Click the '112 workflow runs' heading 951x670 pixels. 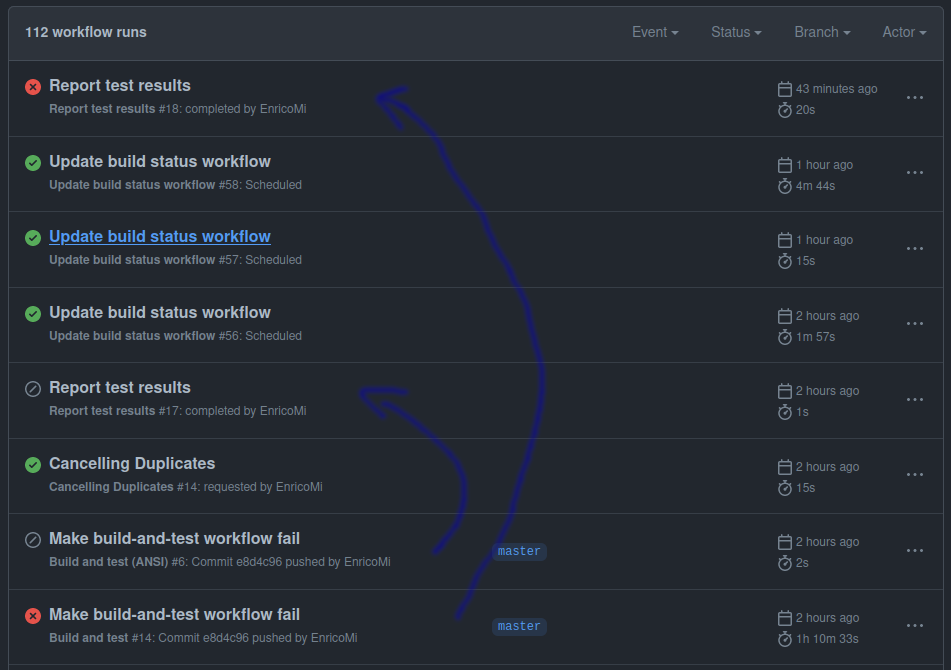click(x=86, y=32)
